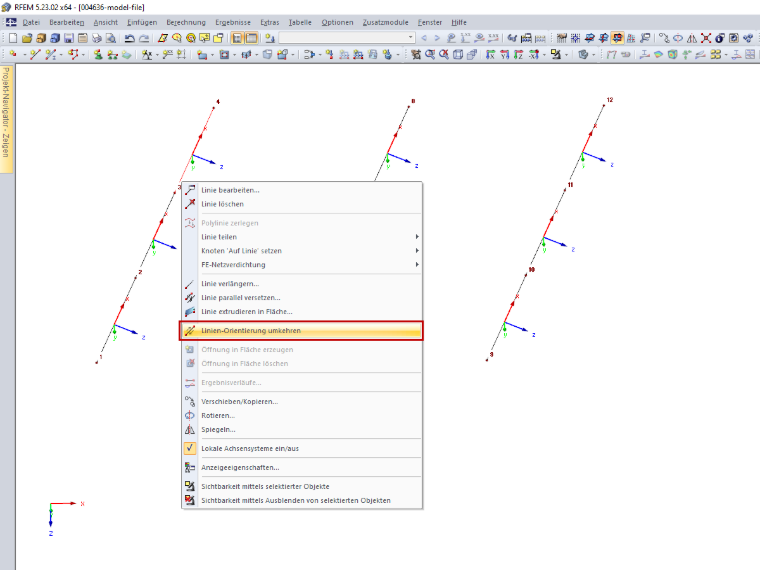Click the Undo arrow icon
This screenshot has height=570, width=760.
(x=129, y=38)
